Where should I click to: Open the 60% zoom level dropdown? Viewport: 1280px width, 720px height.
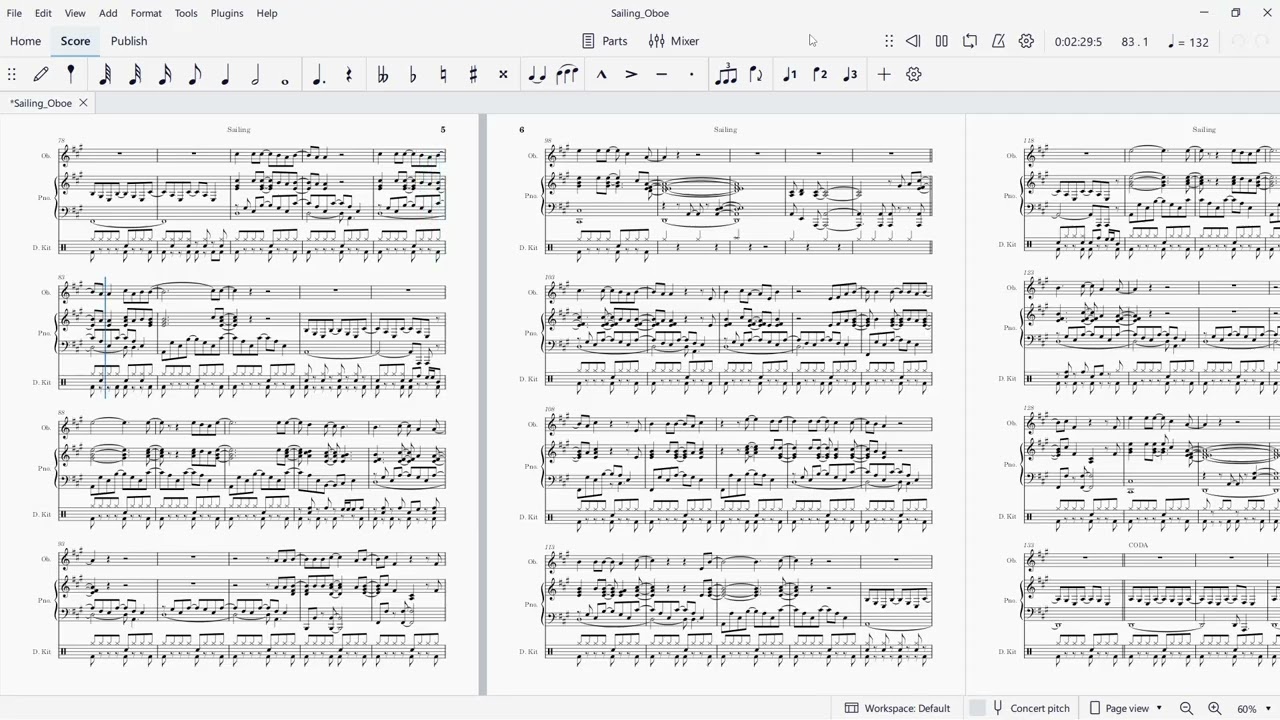[x=1255, y=708]
